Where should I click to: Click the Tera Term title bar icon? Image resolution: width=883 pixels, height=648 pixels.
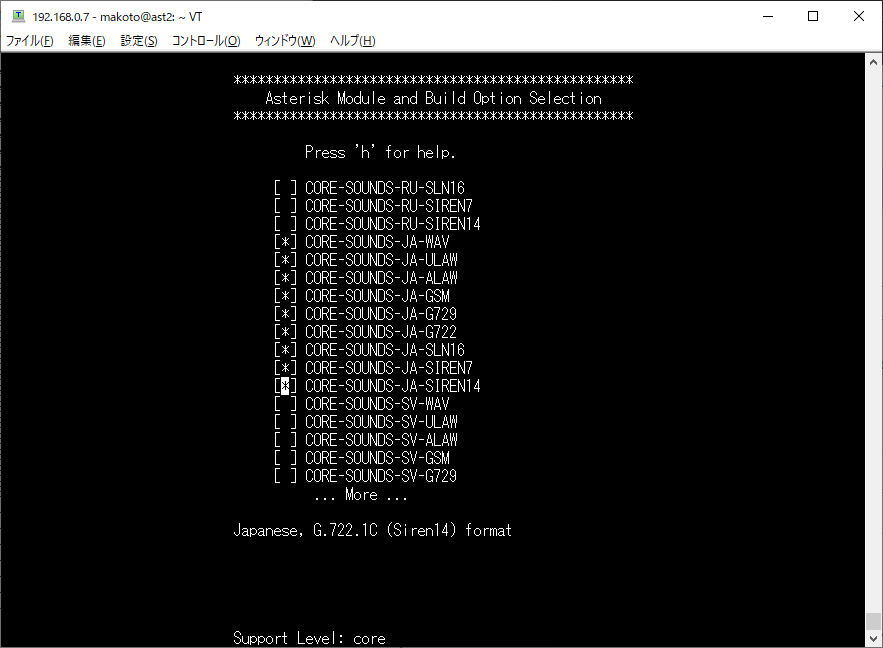pos(19,16)
